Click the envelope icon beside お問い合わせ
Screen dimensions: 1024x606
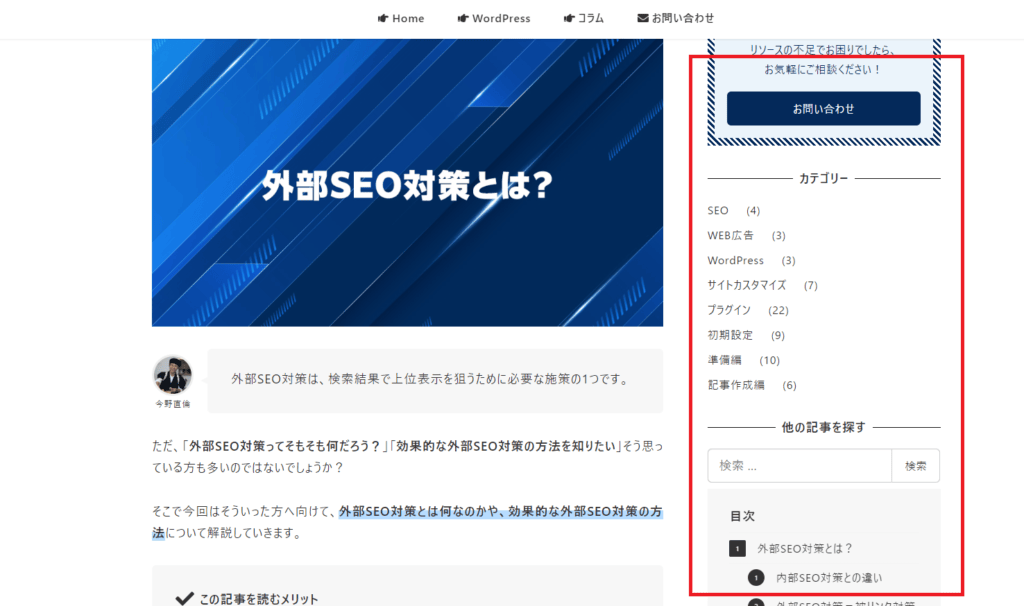pyautogui.click(x=643, y=18)
